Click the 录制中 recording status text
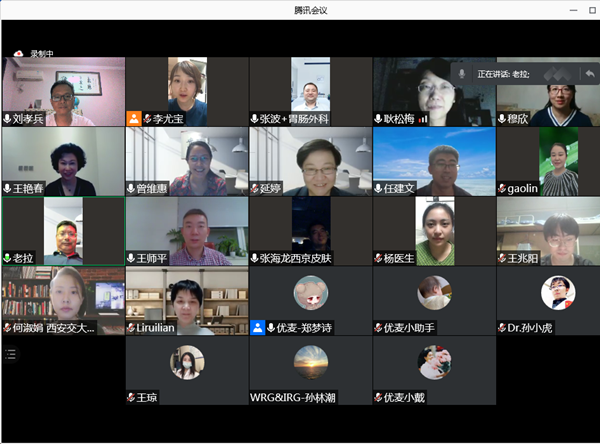Viewport: 600px width, 444px height. pos(43,54)
